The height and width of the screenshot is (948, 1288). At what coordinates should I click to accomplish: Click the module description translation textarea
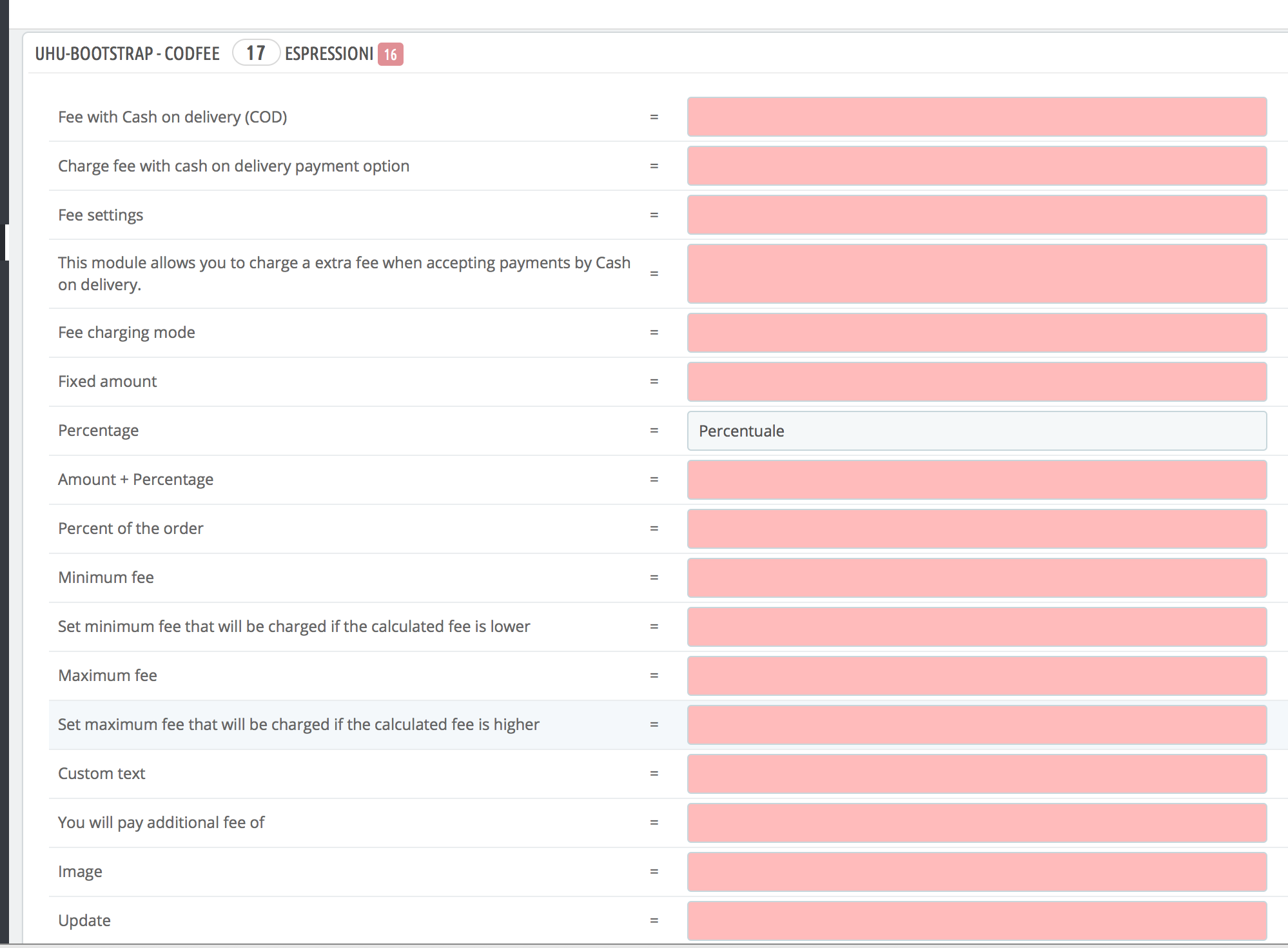pyautogui.click(x=976, y=273)
